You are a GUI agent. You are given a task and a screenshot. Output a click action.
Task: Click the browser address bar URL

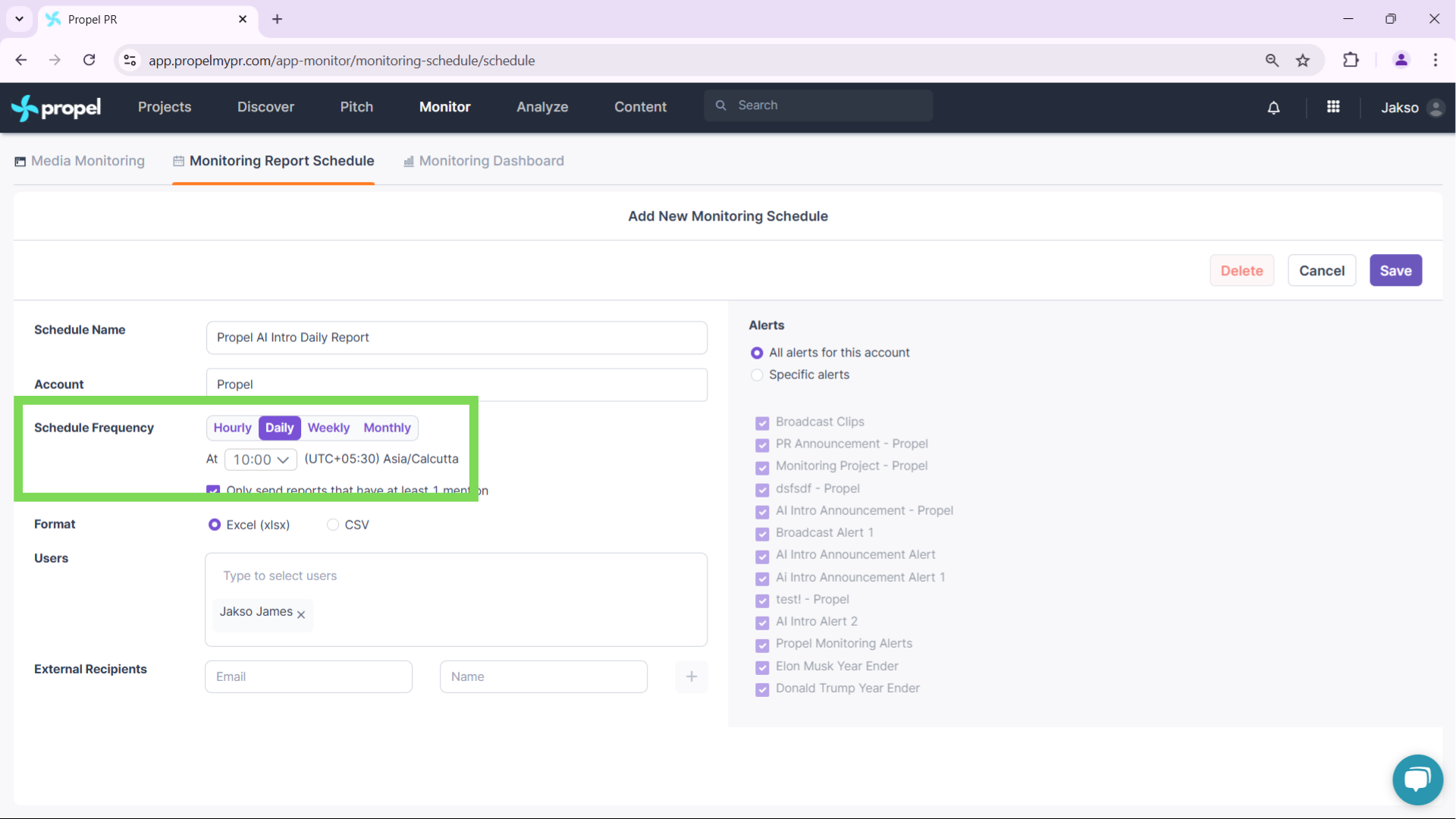click(x=342, y=61)
